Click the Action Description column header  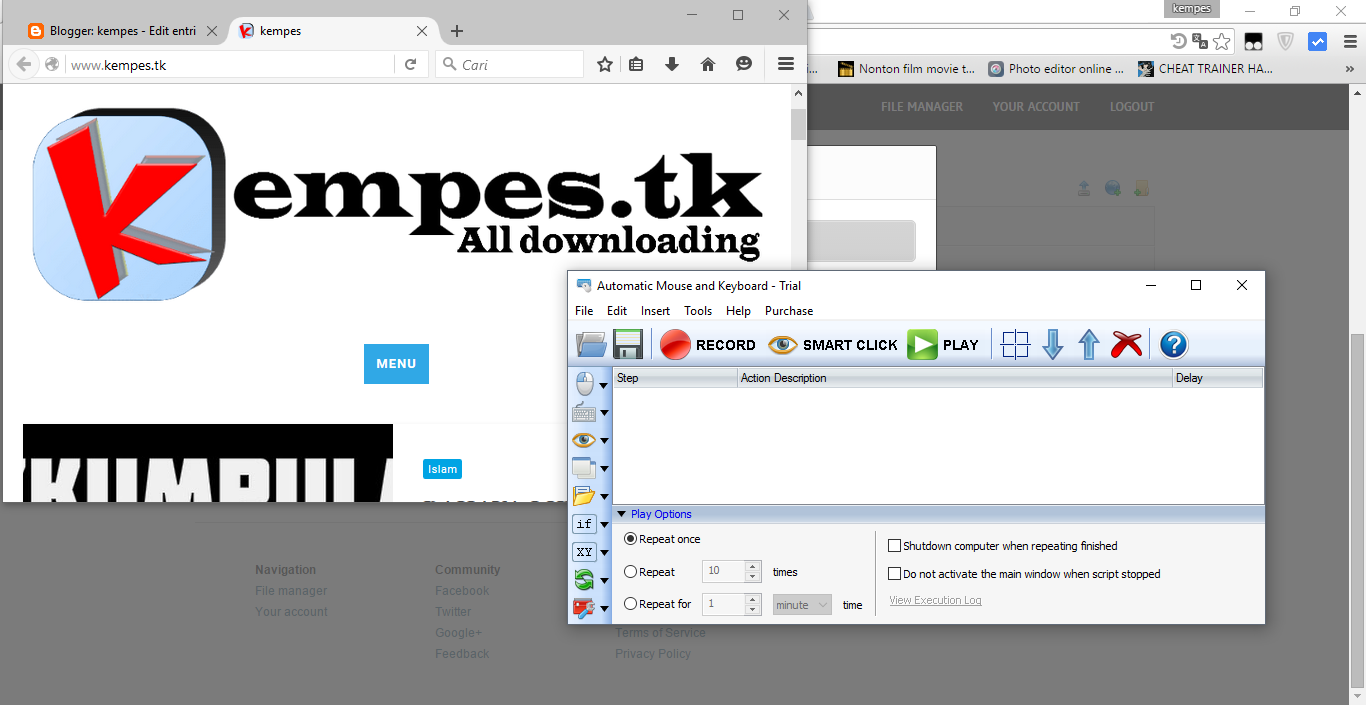(x=955, y=378)
